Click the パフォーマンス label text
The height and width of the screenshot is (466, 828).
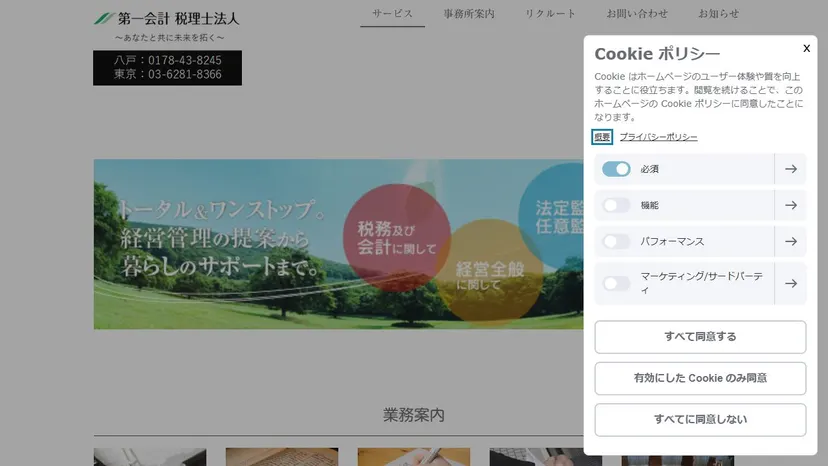(x=672, y=241)
